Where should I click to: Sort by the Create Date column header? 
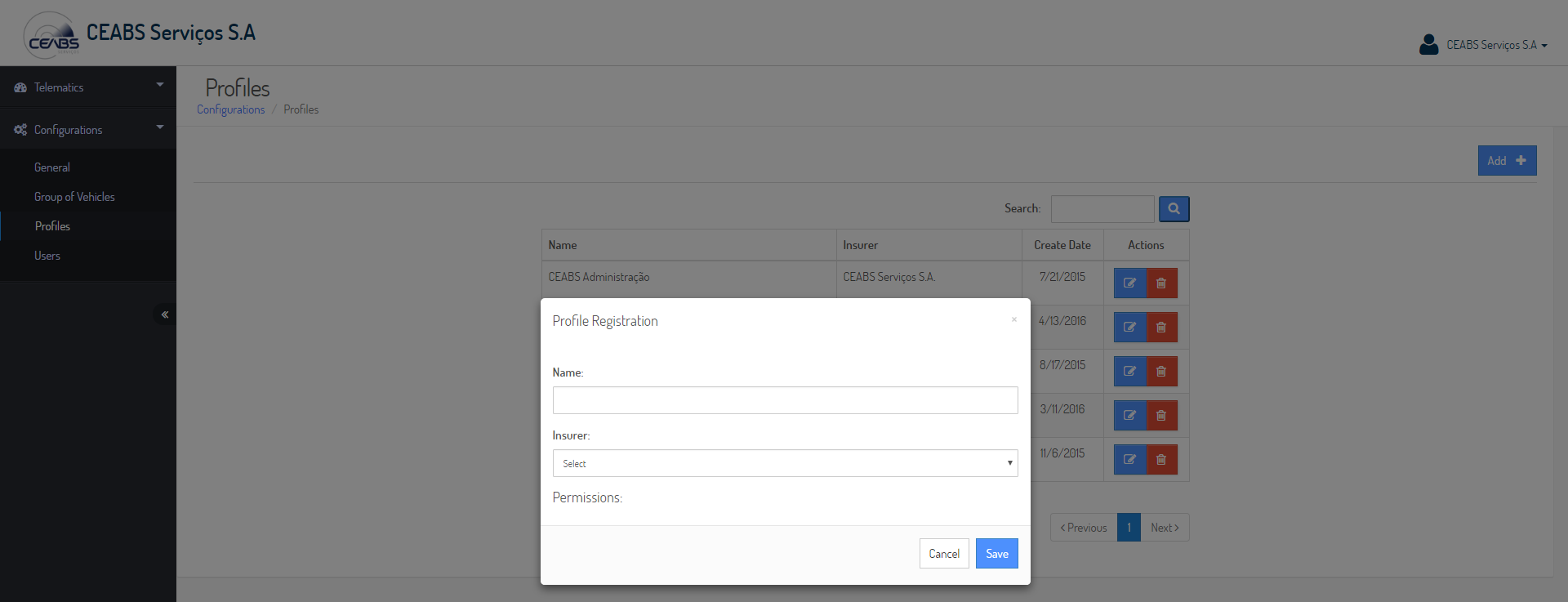click(1062, 245)
